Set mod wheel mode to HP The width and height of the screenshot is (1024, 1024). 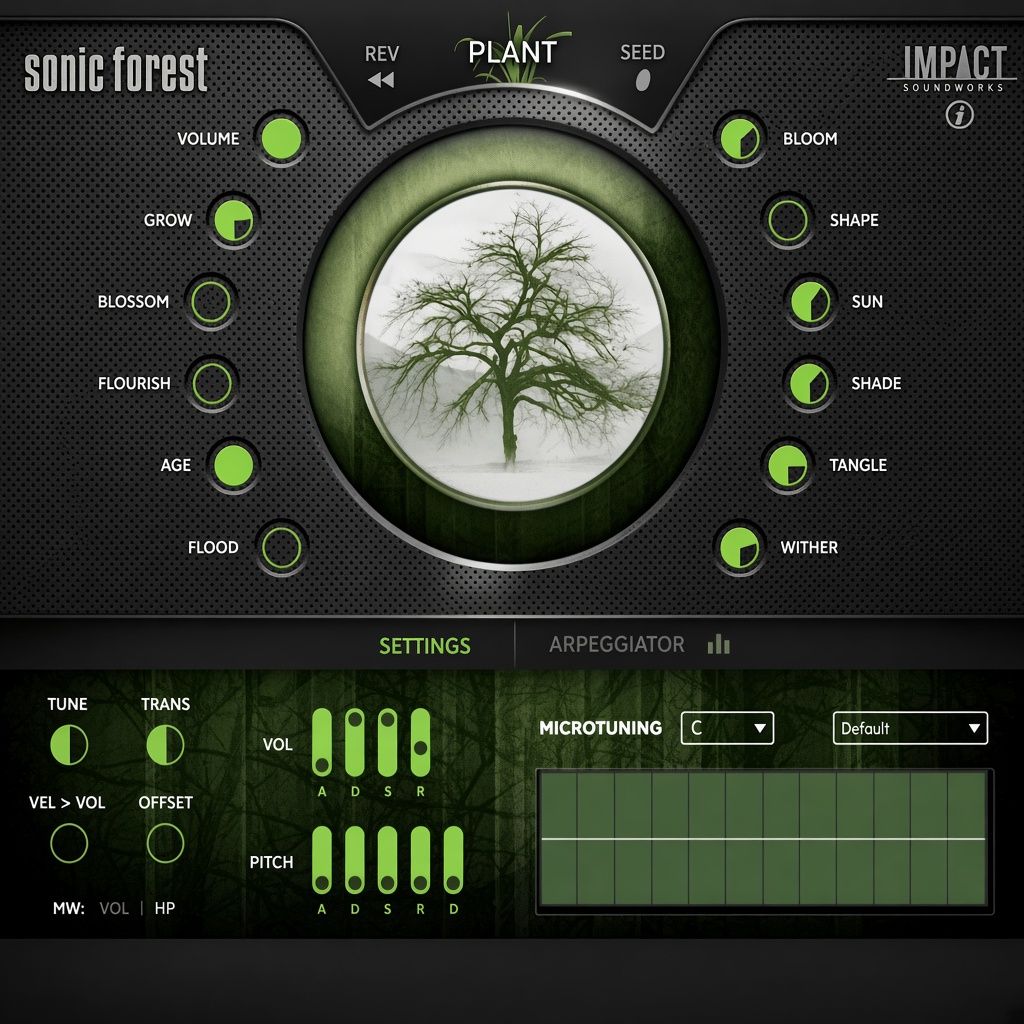[165, 908]
